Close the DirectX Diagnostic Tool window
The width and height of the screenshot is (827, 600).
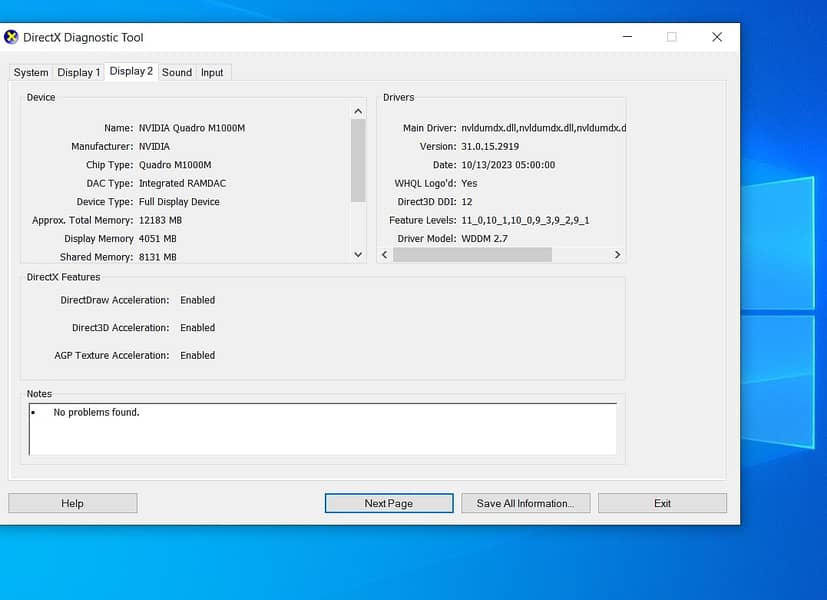(717, 37)
